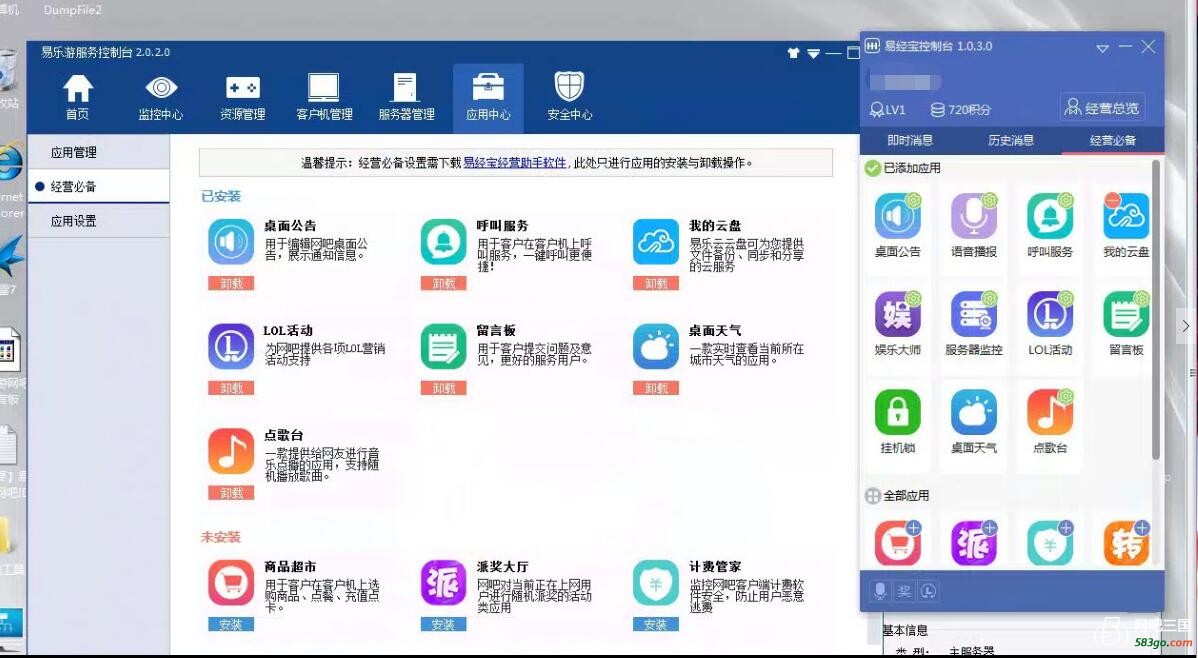1198x658 pixels.
Task: Install 计费管家 using its 安装 button
Action: point(656,624)
